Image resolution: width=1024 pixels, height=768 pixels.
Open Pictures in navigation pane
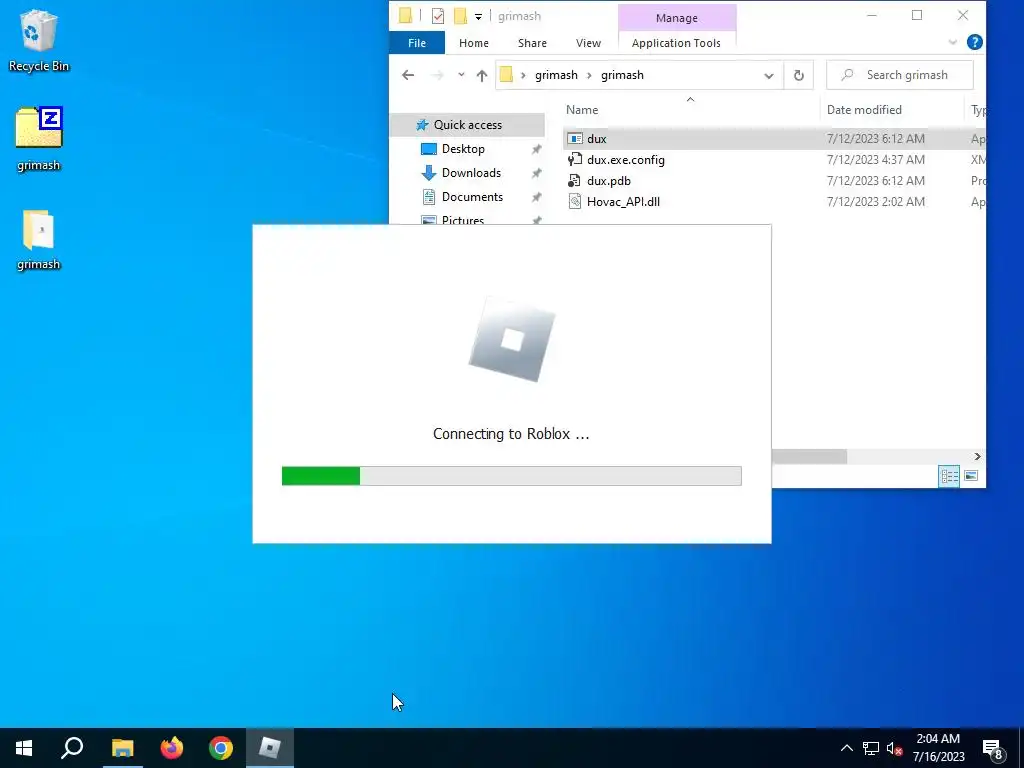462,219
